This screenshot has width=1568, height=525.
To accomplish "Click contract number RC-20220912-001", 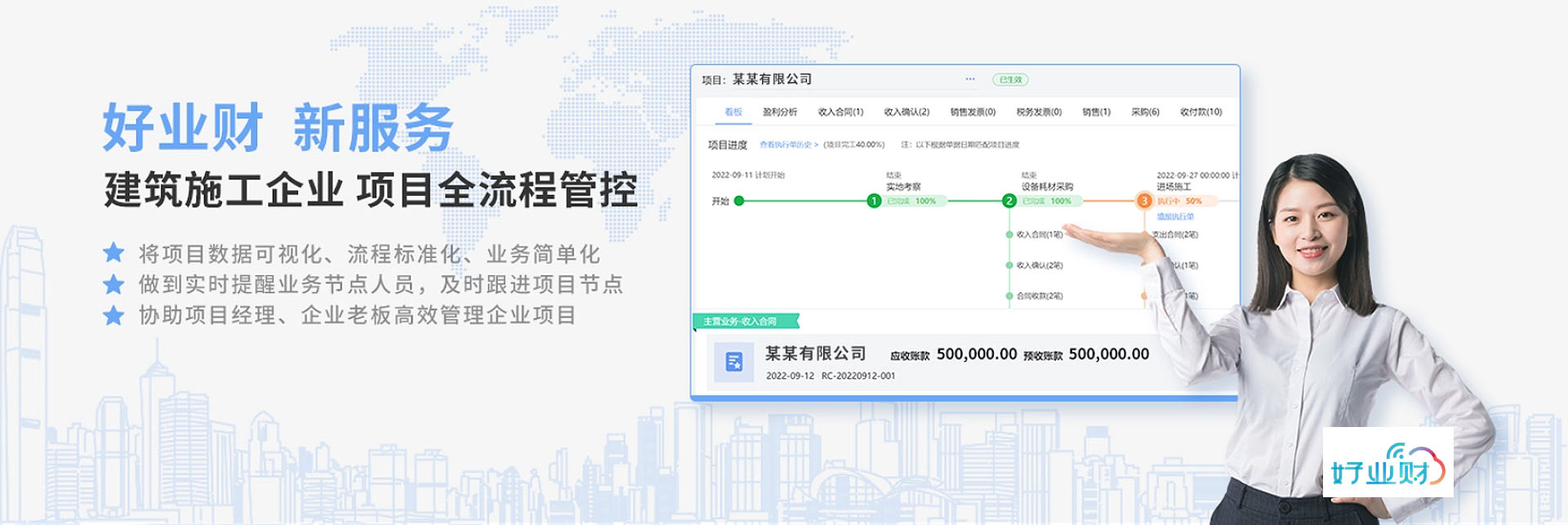I will click(x=858, y=376).
